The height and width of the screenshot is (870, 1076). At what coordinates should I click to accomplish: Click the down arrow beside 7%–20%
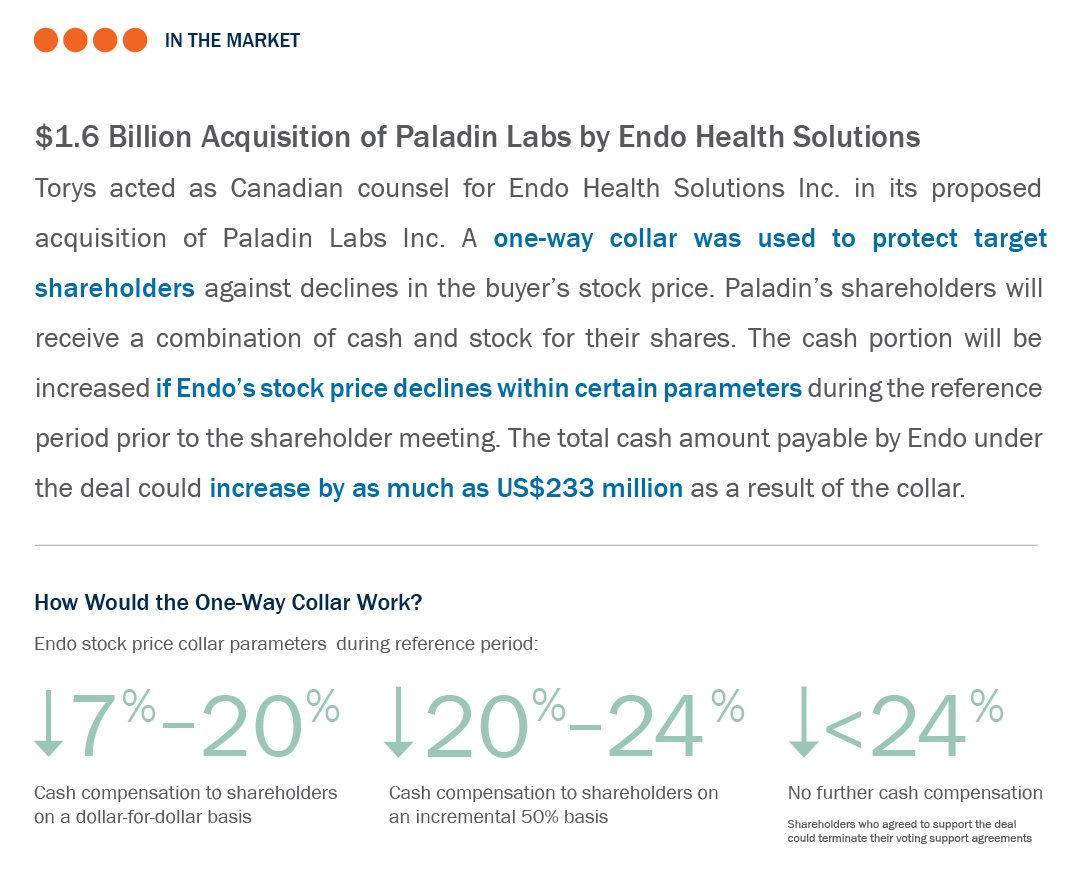(x=49, y=723)
